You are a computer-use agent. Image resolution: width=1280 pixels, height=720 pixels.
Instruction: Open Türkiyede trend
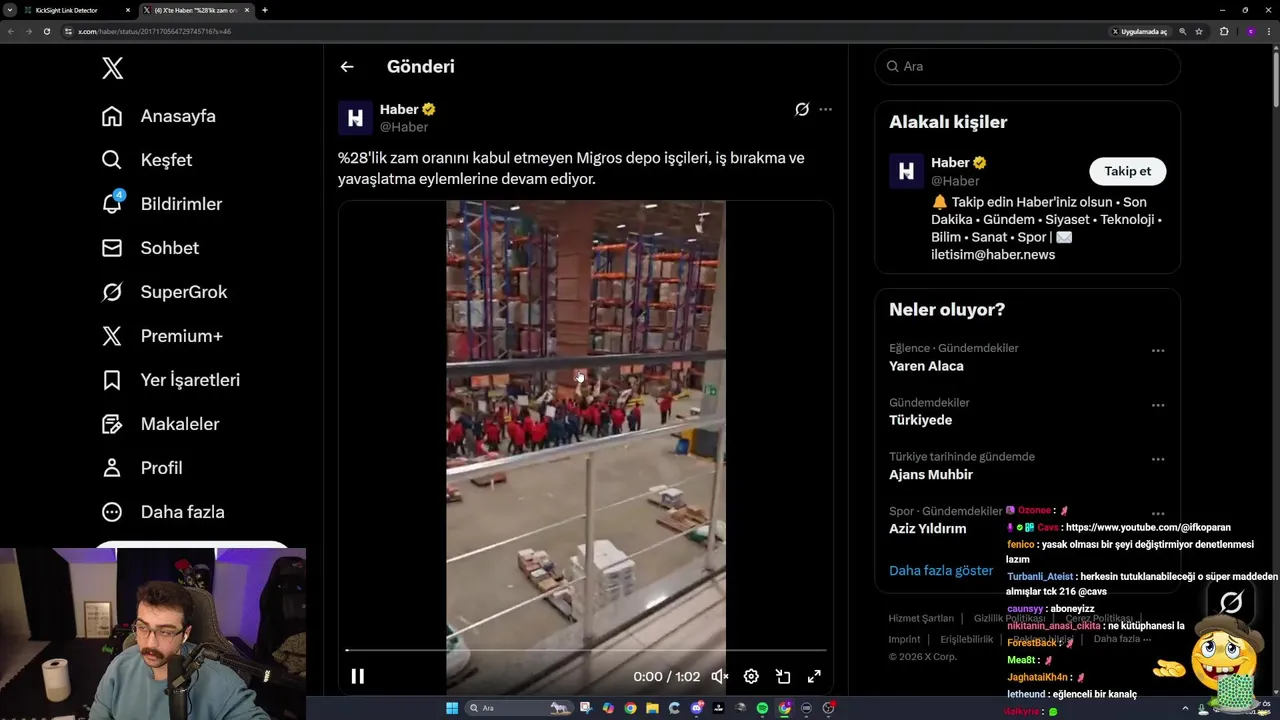pyautogui.click(x=920, y=420)
